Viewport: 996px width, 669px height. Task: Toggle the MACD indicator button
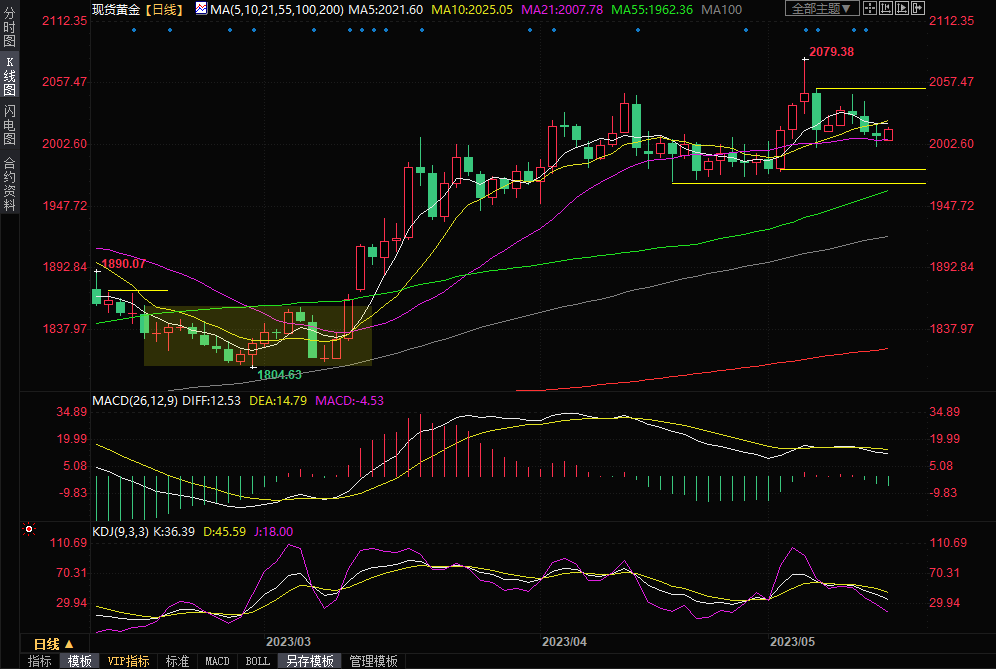coord(217,661)
